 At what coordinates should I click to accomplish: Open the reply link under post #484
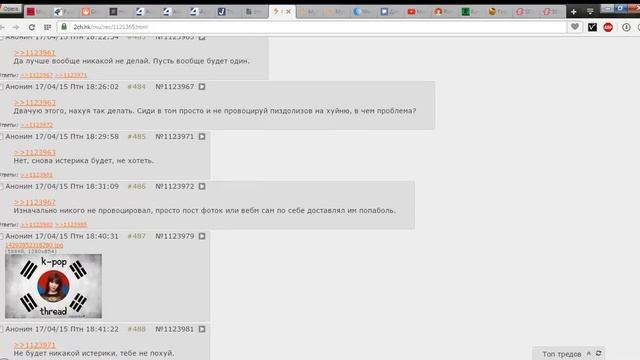37,125
